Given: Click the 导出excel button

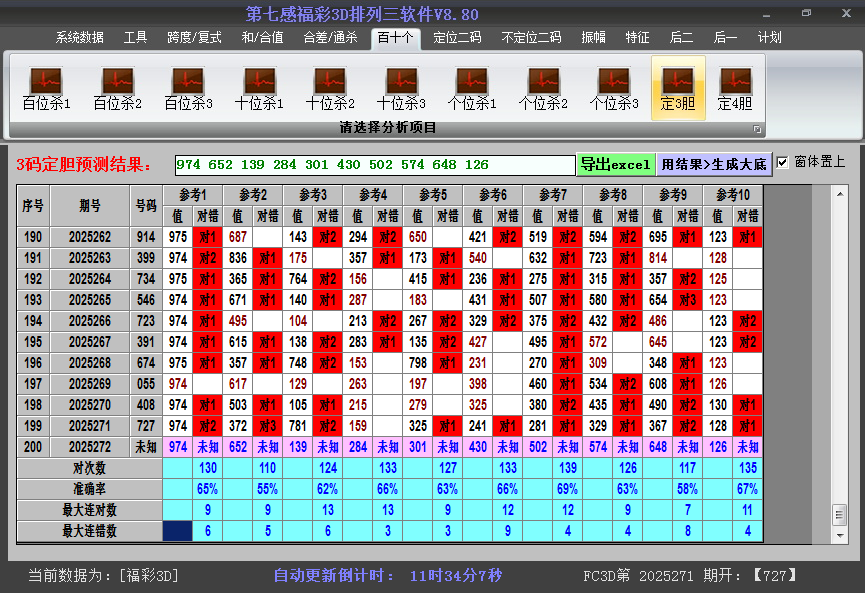Looking at the screenshot, I should [616, 164].
